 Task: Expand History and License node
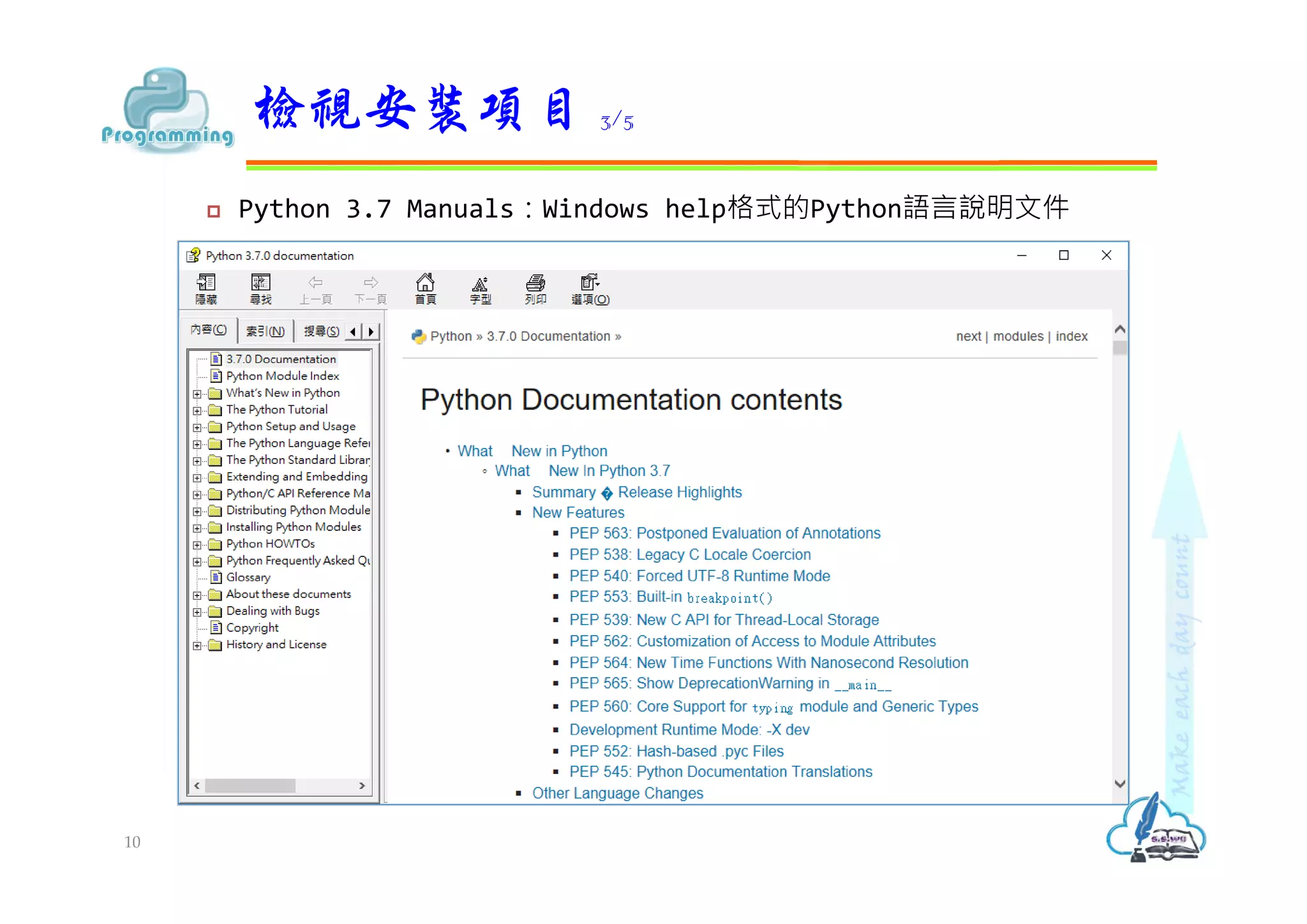click(x=197, y=645)
